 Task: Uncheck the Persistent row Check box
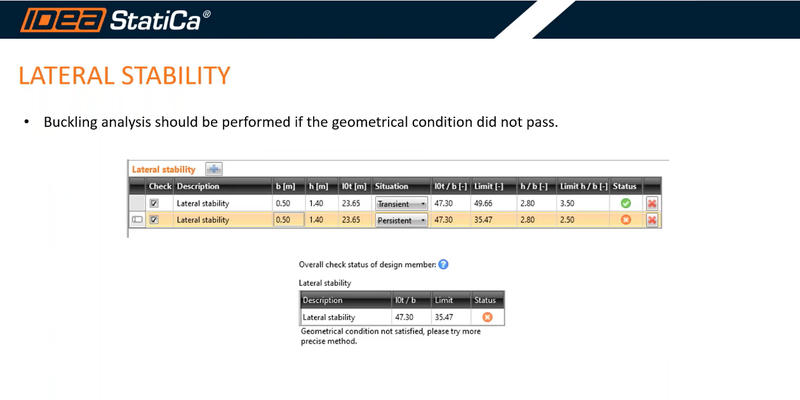[154, 220]
